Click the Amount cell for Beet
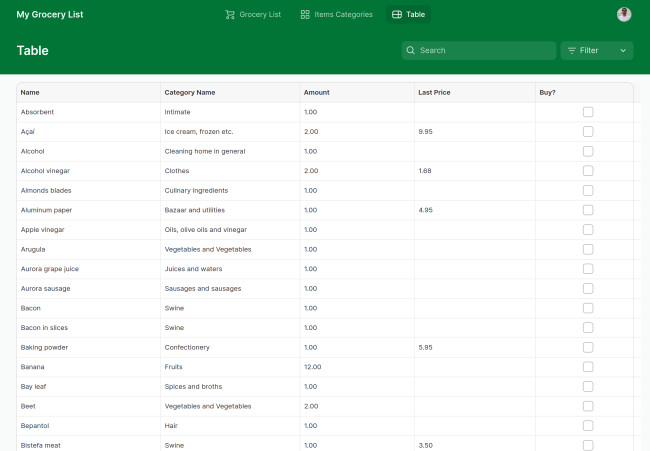 click(x=311, y=406)
